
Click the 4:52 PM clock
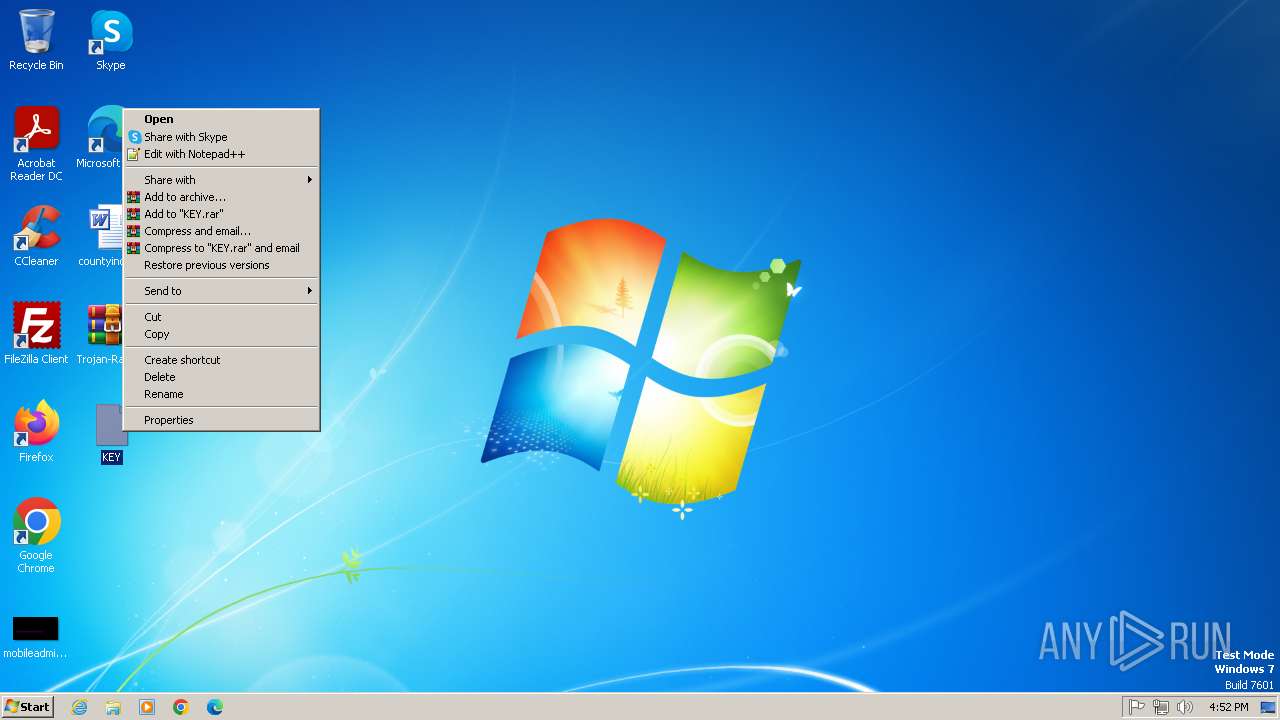pos(1228,707)
